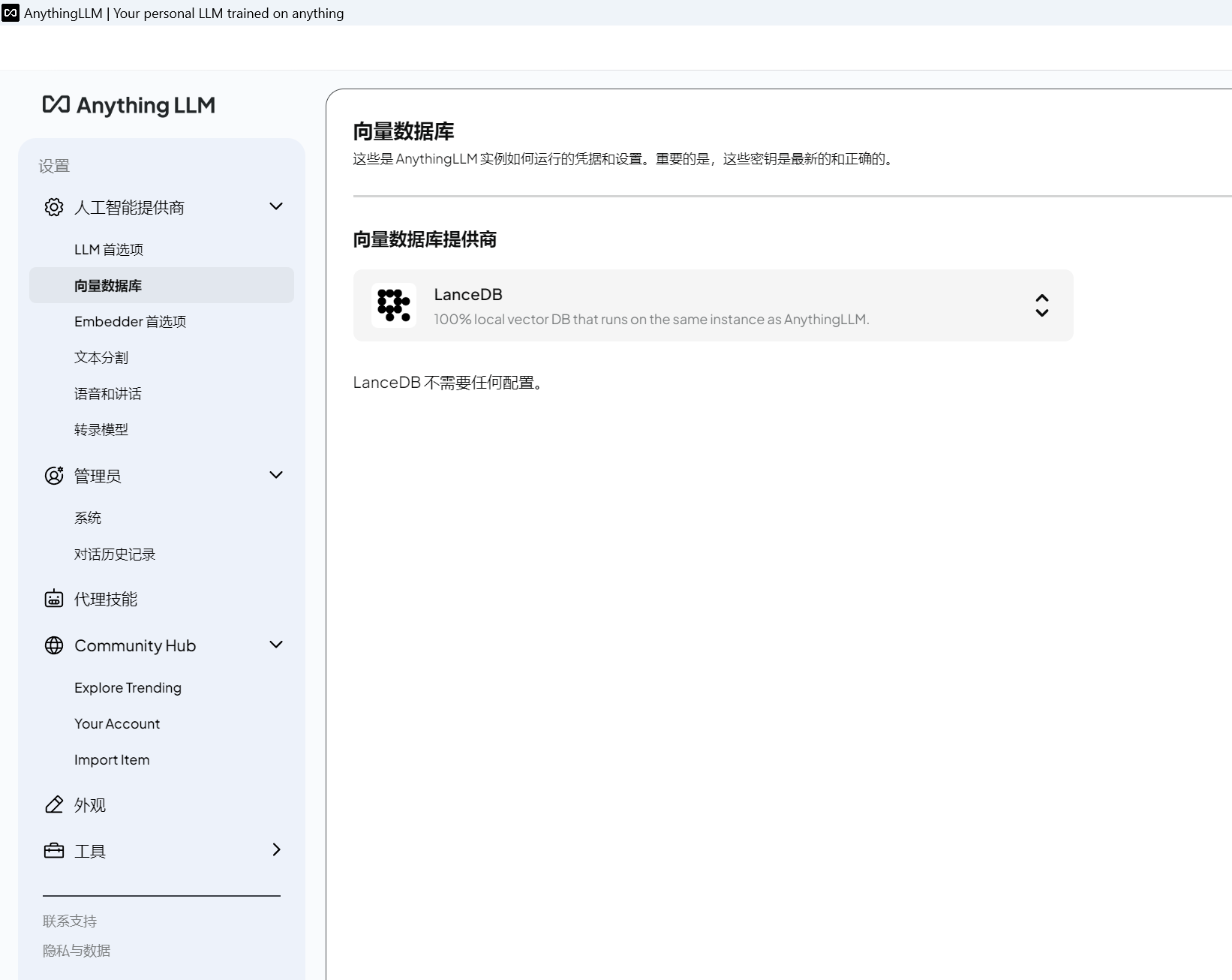Open 对话历史记录 page
This screenshot has height=980, width=1232.
point(115,555)
